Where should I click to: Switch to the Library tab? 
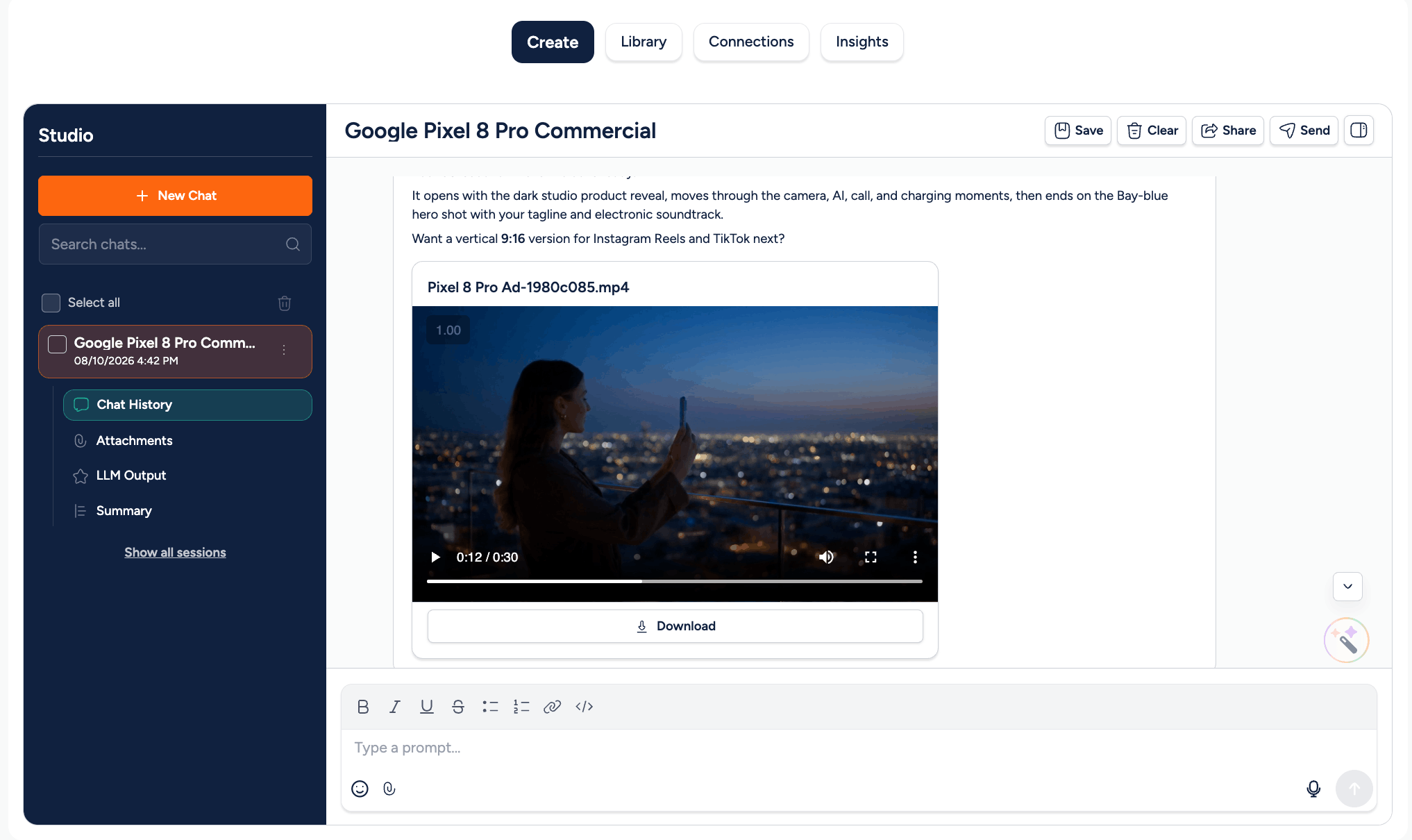644,42
